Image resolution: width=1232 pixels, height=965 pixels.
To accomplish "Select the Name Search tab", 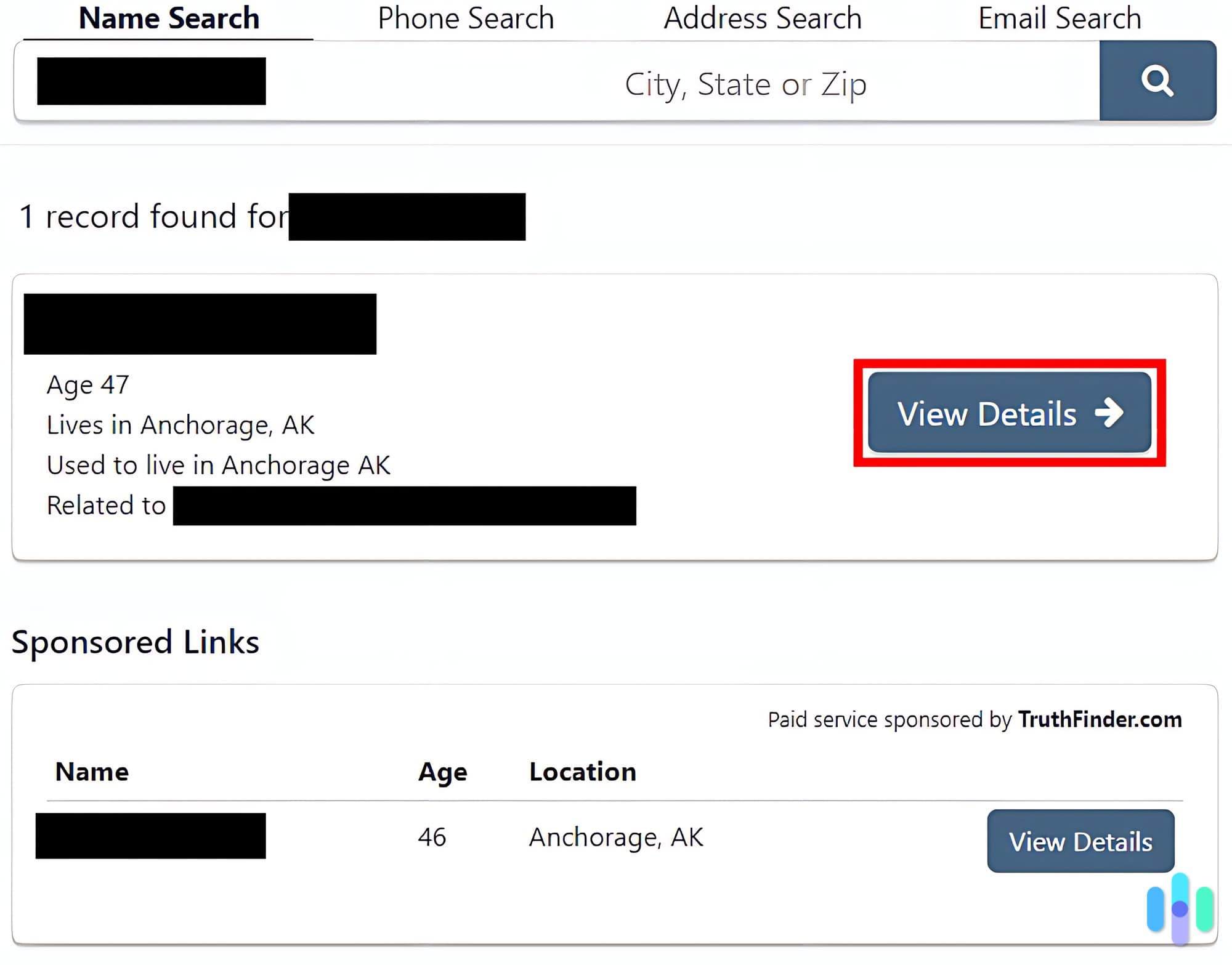I will point(169,18).
